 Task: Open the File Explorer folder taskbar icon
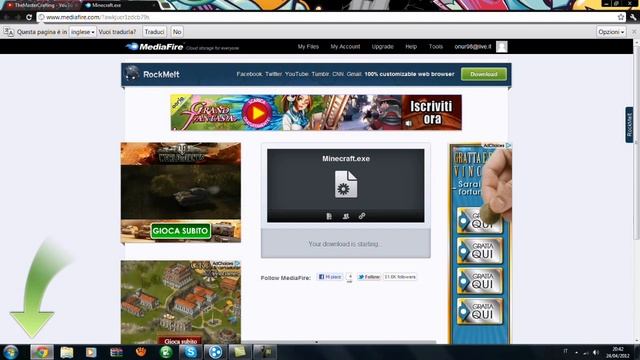click(67, 352)
